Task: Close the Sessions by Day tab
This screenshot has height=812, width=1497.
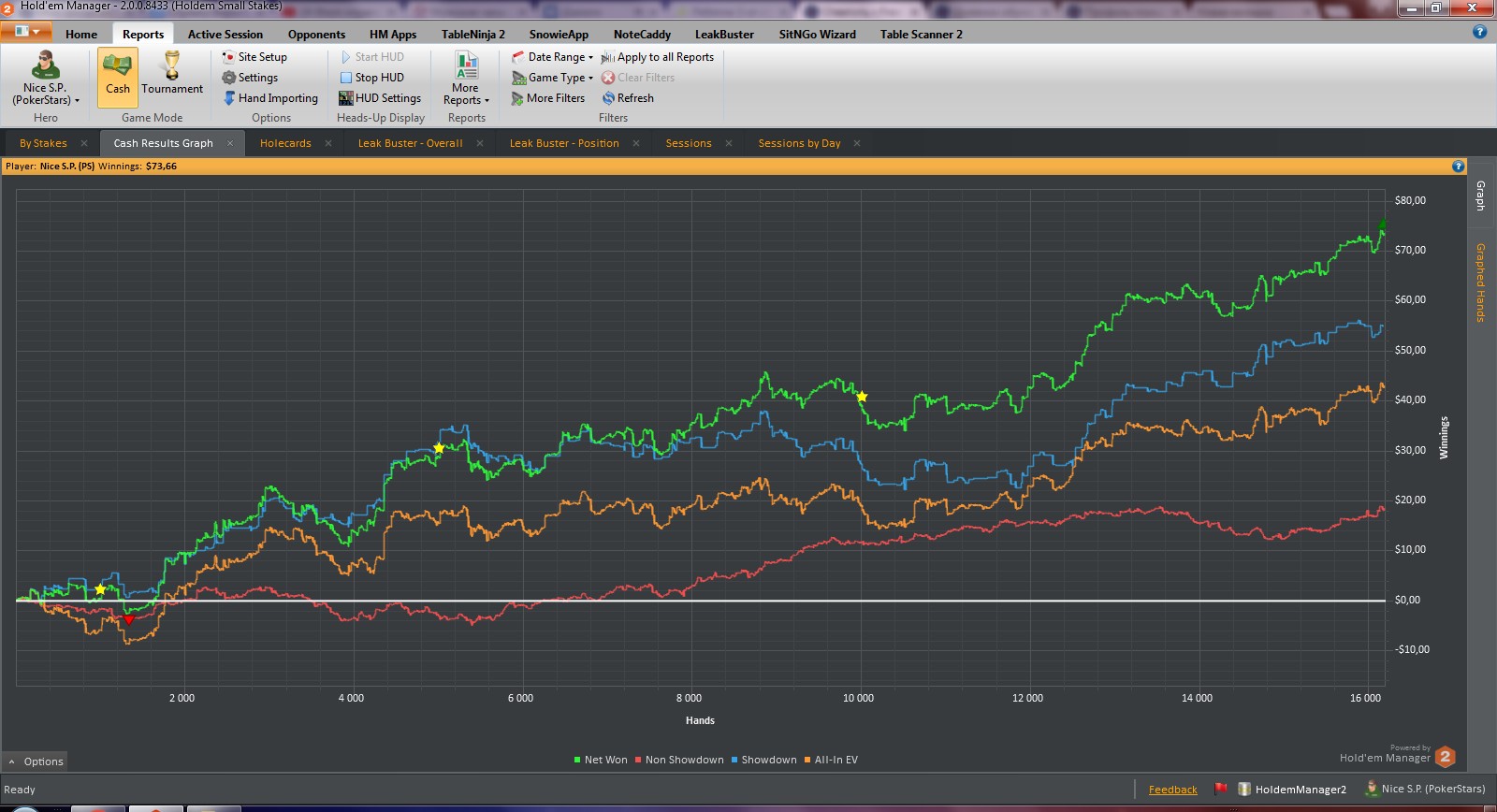Action: tap(857, 143)
